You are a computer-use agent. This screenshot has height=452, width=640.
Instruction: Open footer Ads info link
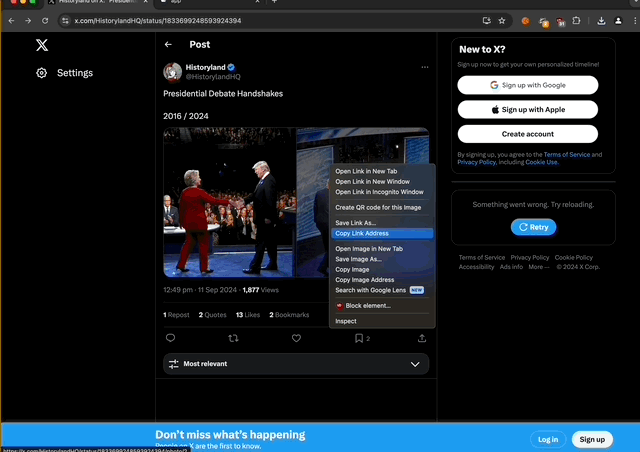coord(511,267)
